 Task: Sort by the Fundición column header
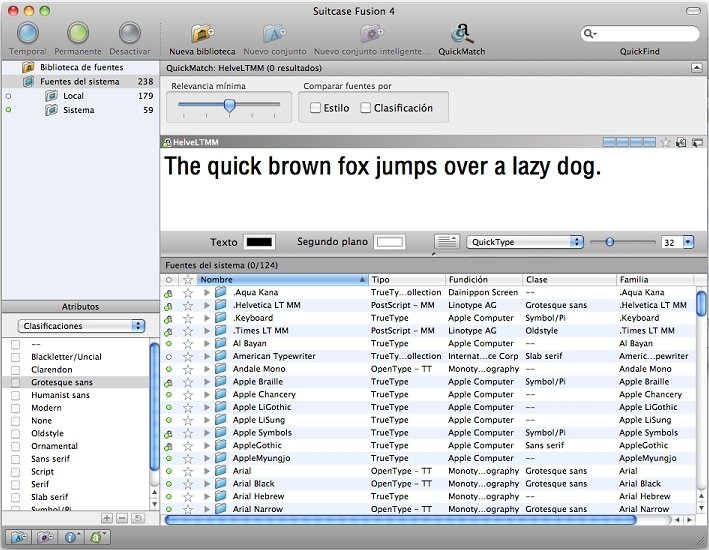(x=484, y=280)
